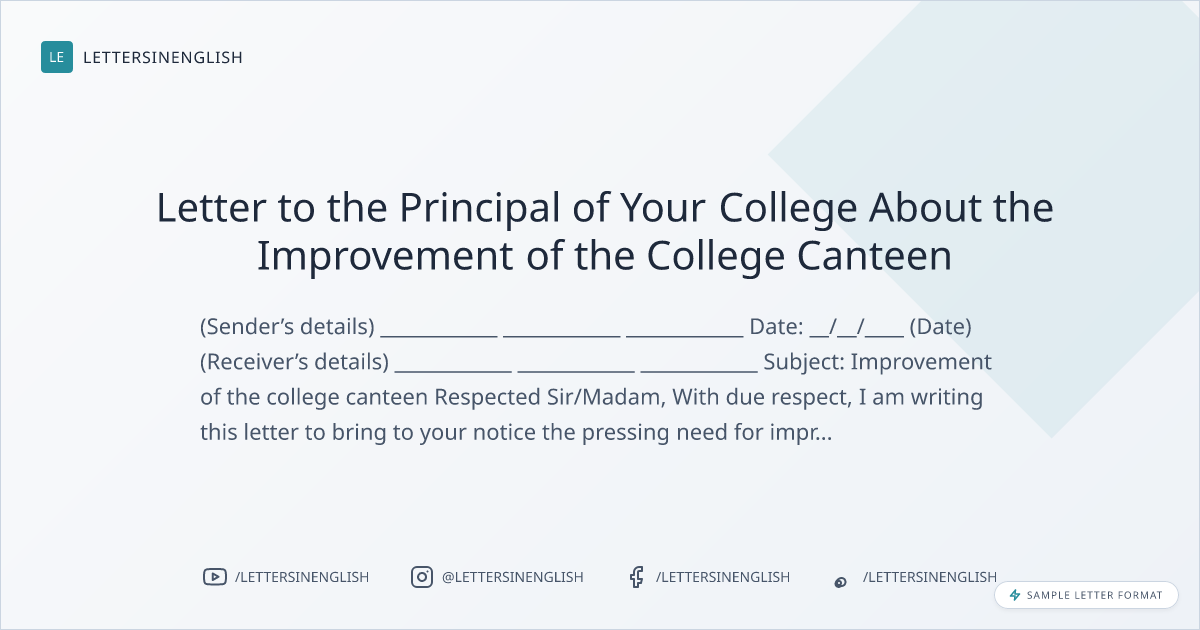1200x630 pixels.
Task: Click the small swirl icon beside the last handle
Action: (841, 581)
